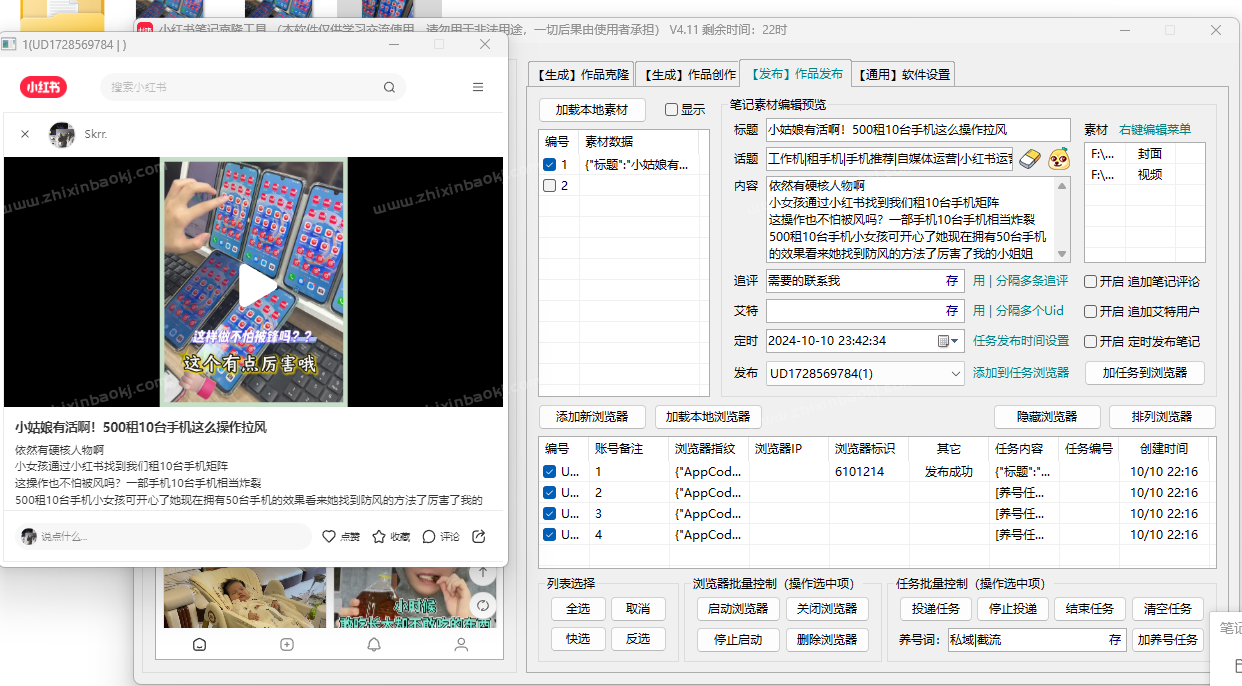Click the search magnifier in Xiaohongshu search bar
This screenshot has width=1242, height=686.
point(389,87)
